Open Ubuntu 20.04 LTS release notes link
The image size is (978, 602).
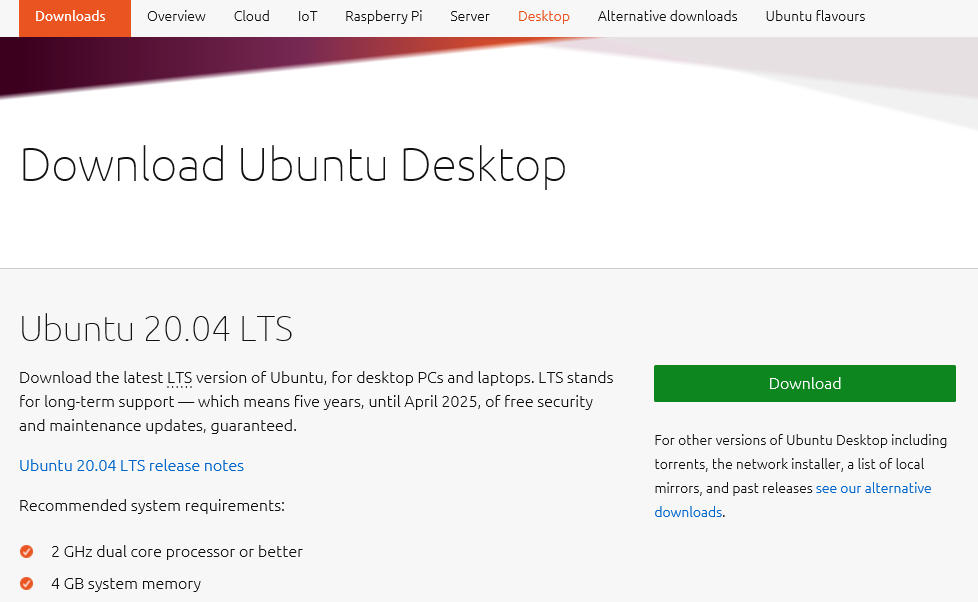[131, 465]
